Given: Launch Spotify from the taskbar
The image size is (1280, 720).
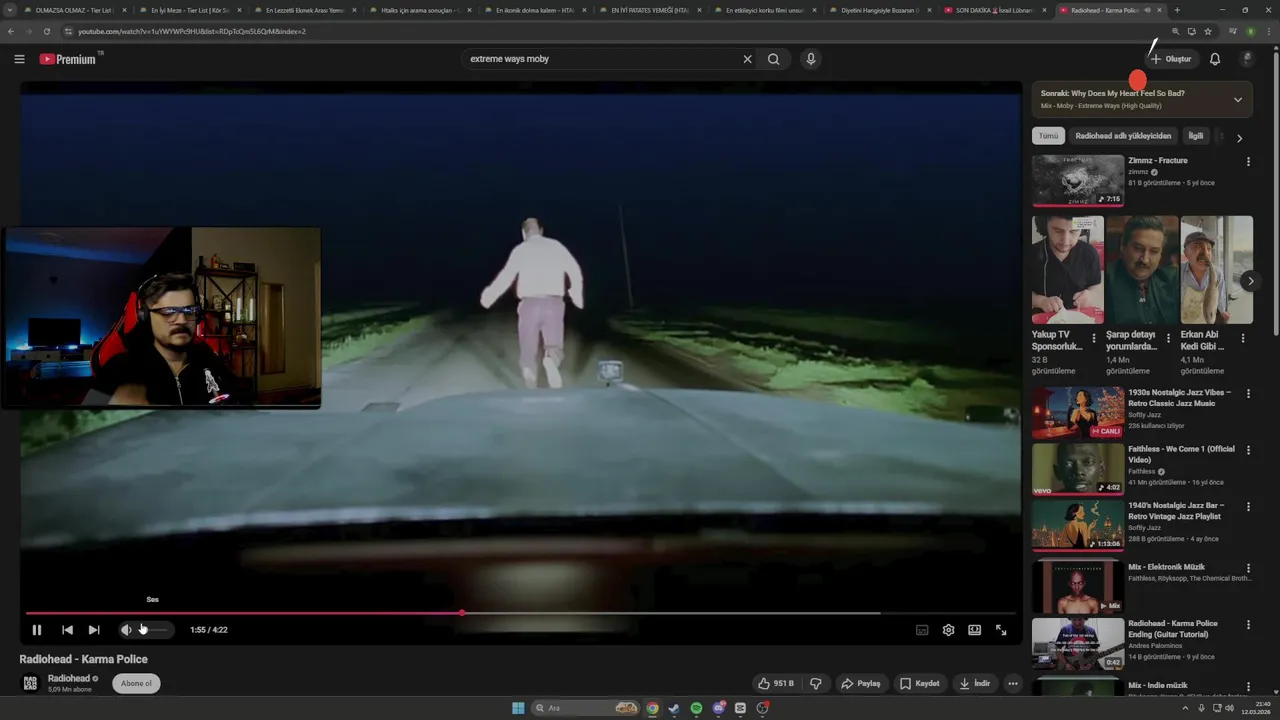Looking at the screenshot, I should (696, 708).
